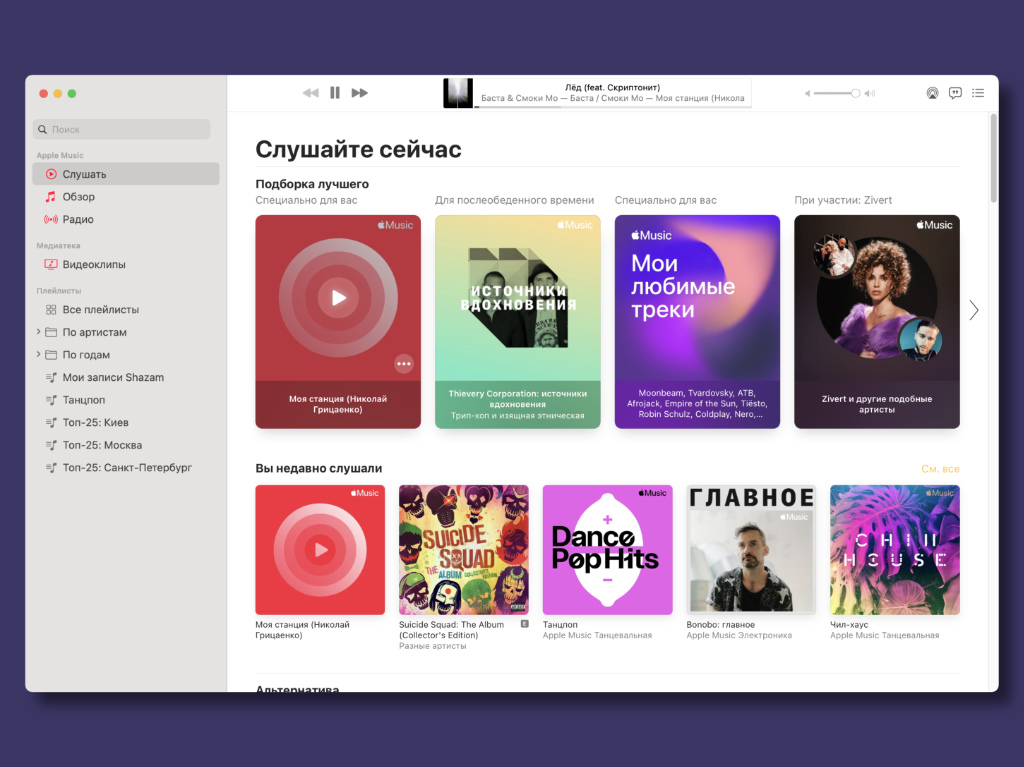Pause the current song
Viewport: 1024px width, 767px height.
(335, 93)
